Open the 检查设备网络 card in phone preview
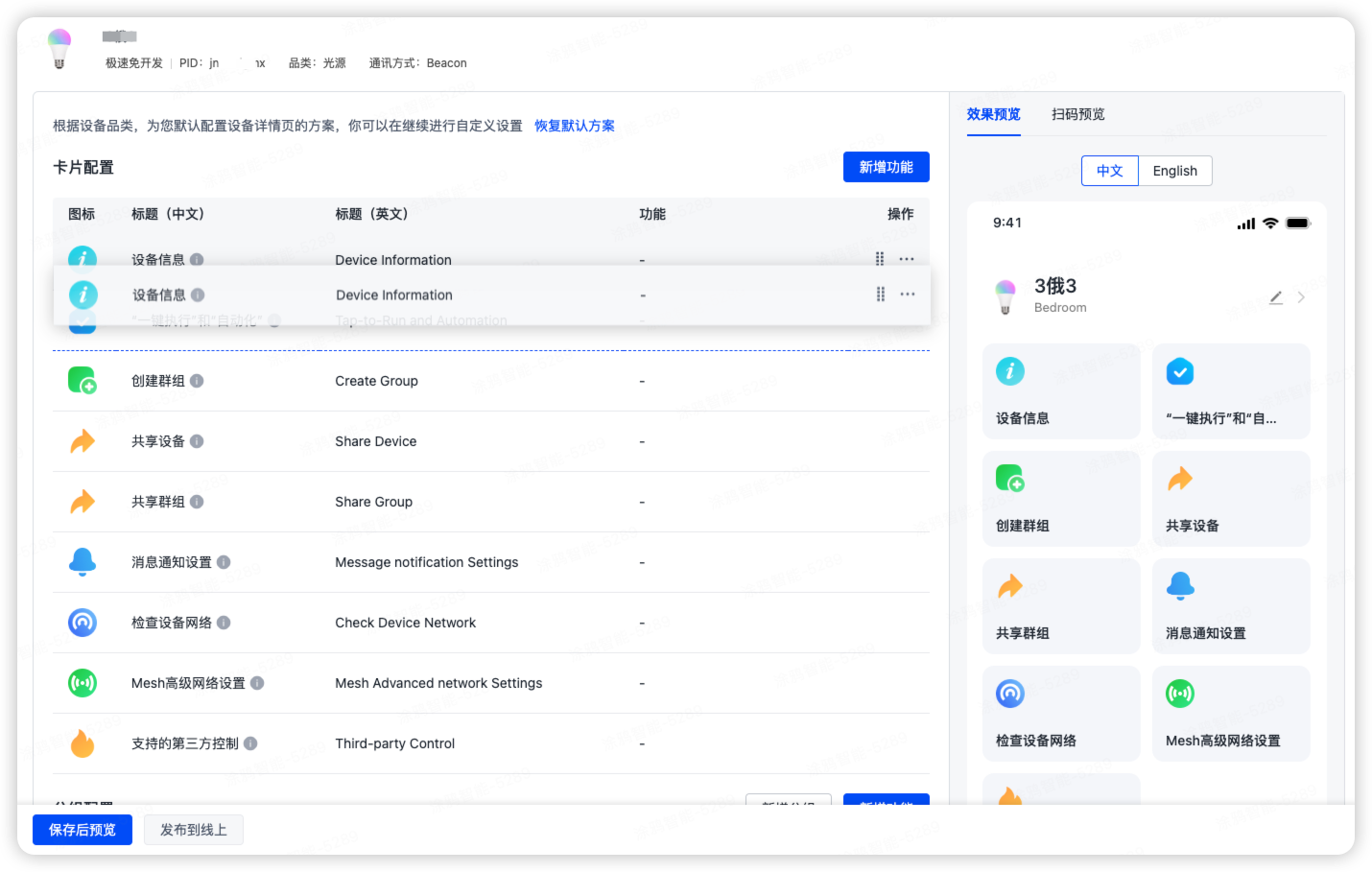This screenshot has height=872, width=1372. point(1061,714)
